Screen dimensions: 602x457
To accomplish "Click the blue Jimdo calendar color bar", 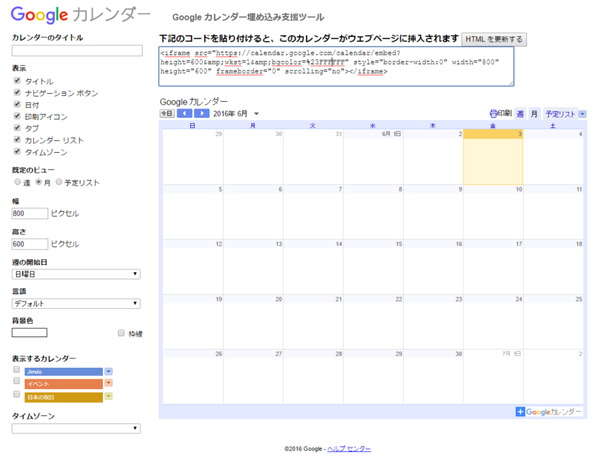I will (64, 372).
